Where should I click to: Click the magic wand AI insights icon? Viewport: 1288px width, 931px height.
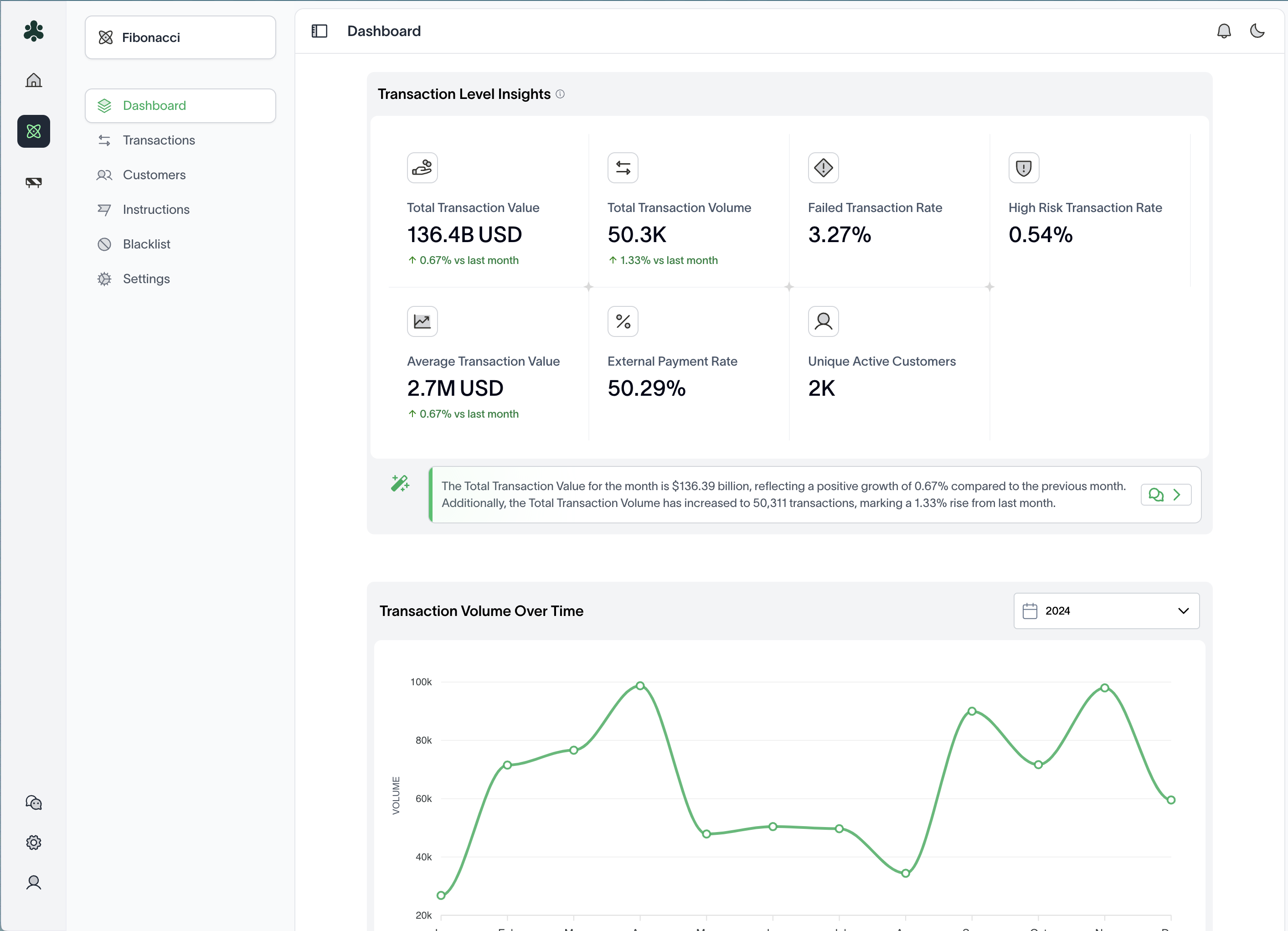[400, 483]
